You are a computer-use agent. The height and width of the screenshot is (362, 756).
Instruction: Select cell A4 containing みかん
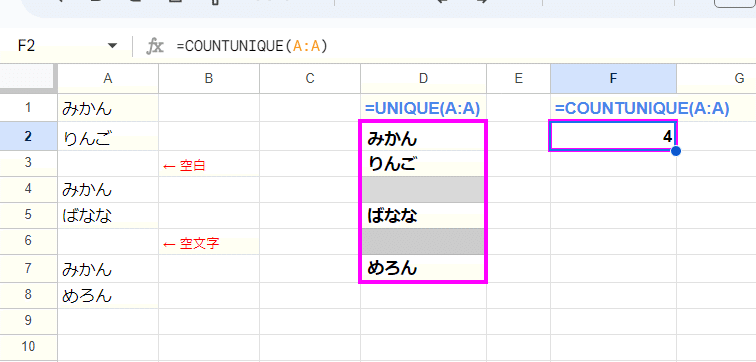coord(108,189)
